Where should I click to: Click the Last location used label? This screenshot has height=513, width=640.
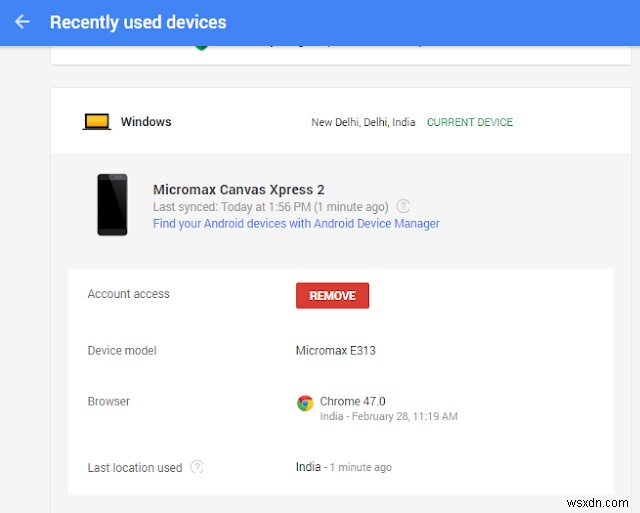coord(134,467)
